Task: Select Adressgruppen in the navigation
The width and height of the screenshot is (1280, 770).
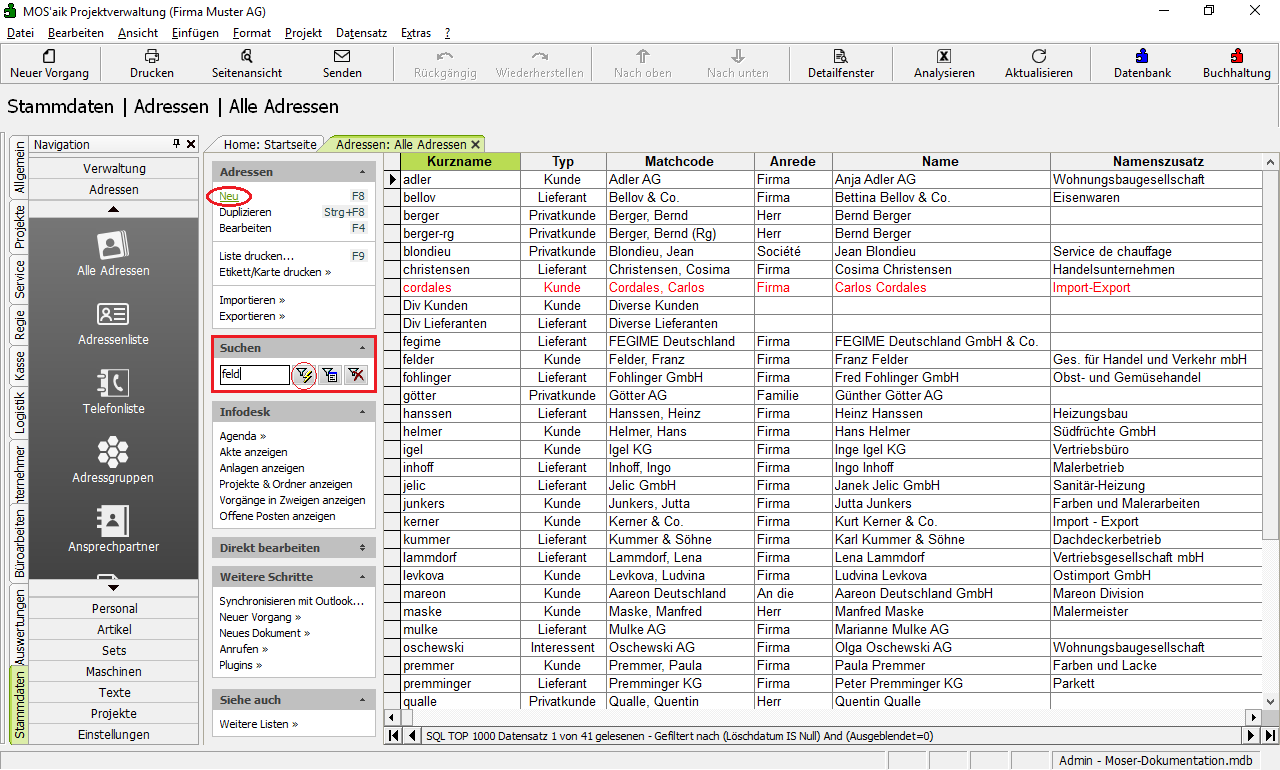Action: click(x=113, y=460)
